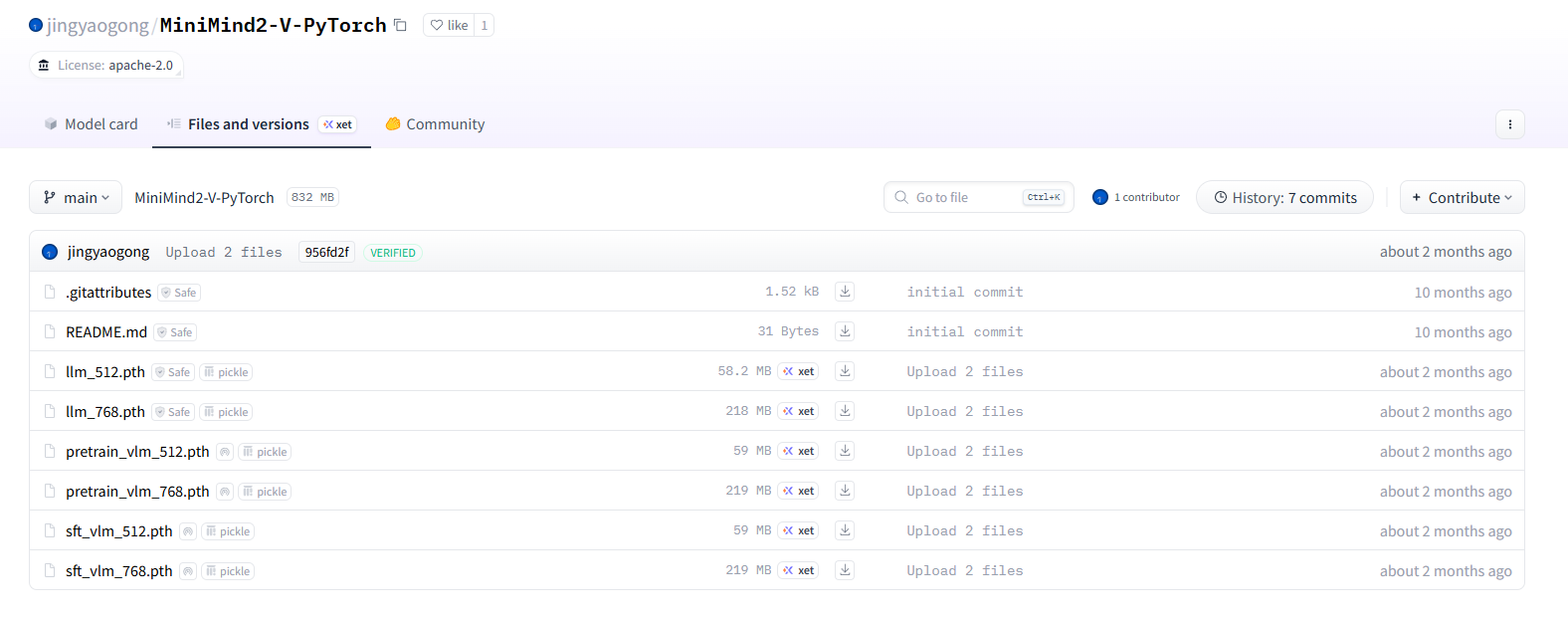Click the pickle badge on sft_vlm_512.pth
Screen dimensions: 1568x618
(x=228, y=531)
